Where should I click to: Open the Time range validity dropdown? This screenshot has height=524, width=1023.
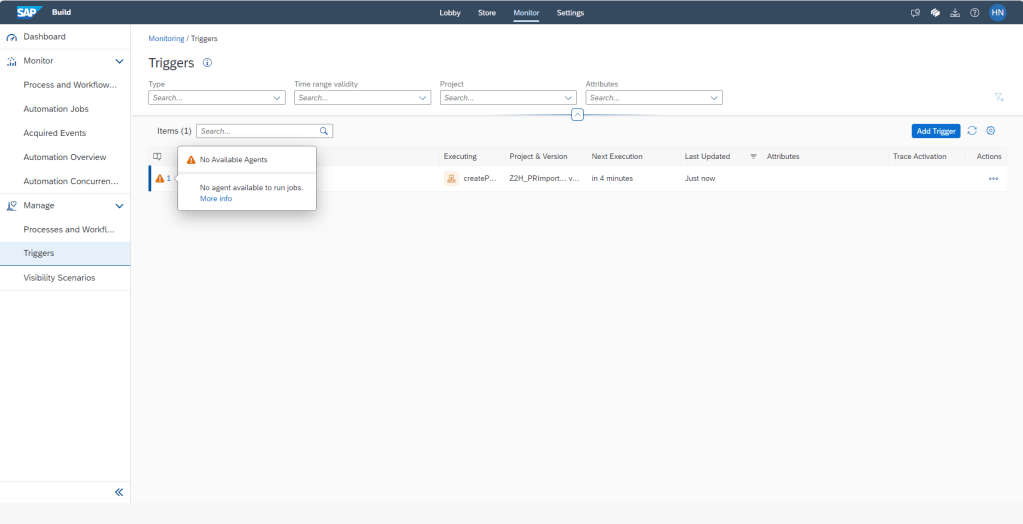point(423,98)
